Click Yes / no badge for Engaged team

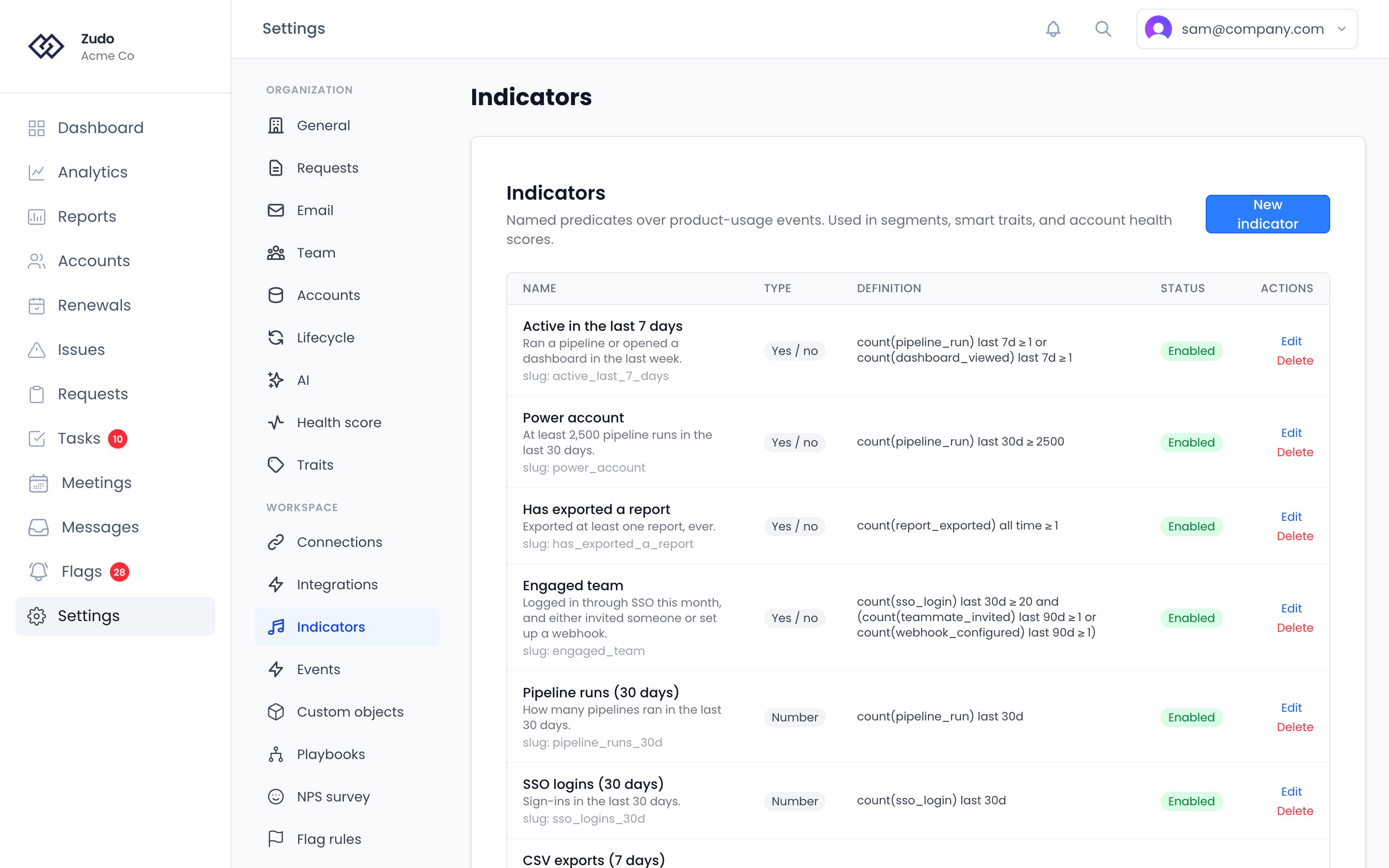tap(794, 618)
